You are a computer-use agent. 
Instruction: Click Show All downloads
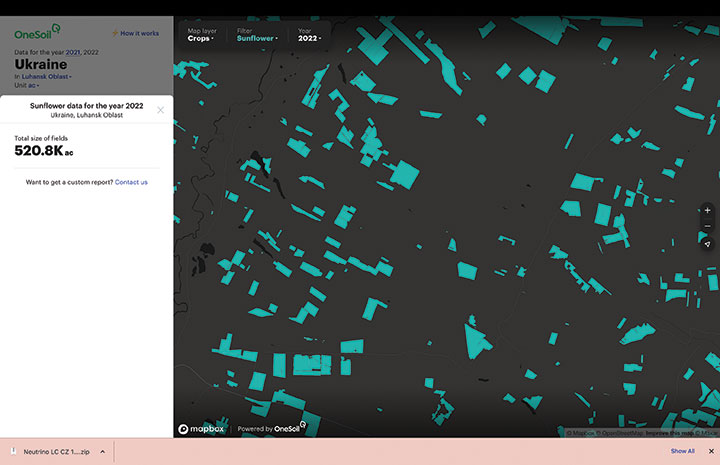click(x=682, y=451)
